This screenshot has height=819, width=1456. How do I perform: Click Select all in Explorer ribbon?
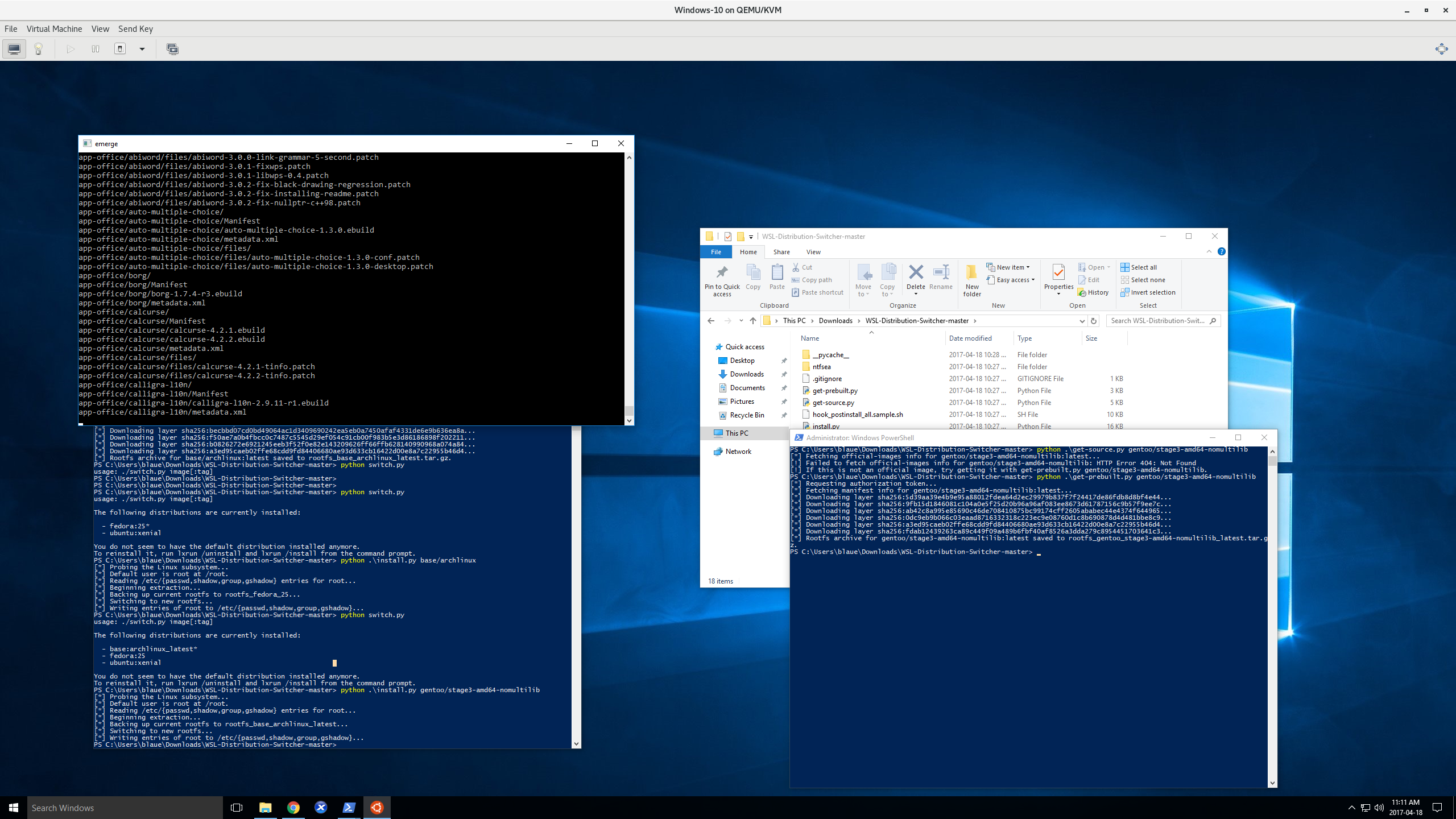1139,267
